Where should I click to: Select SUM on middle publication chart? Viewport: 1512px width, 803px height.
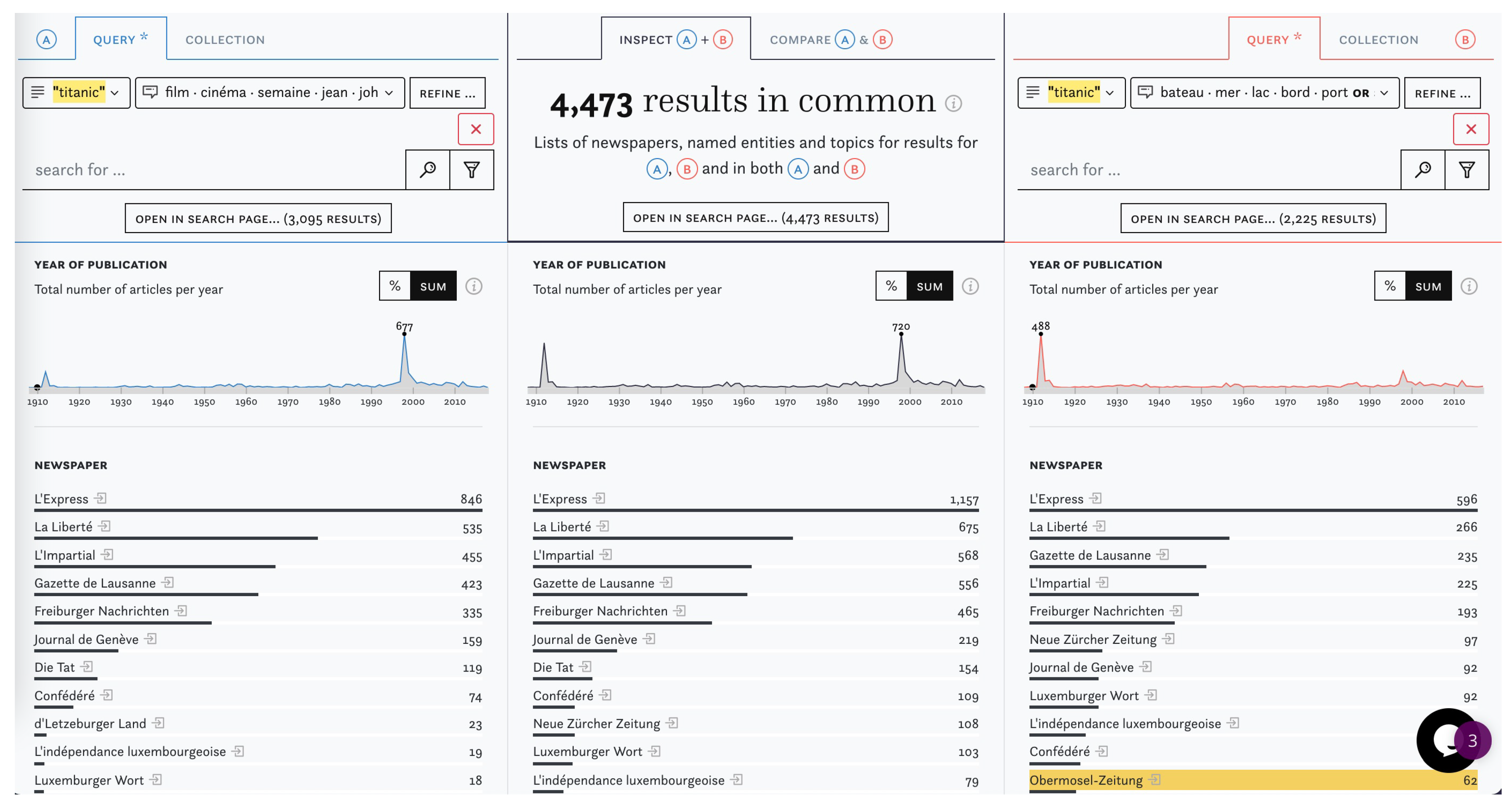pyautogui.click(x=929, y=286)
